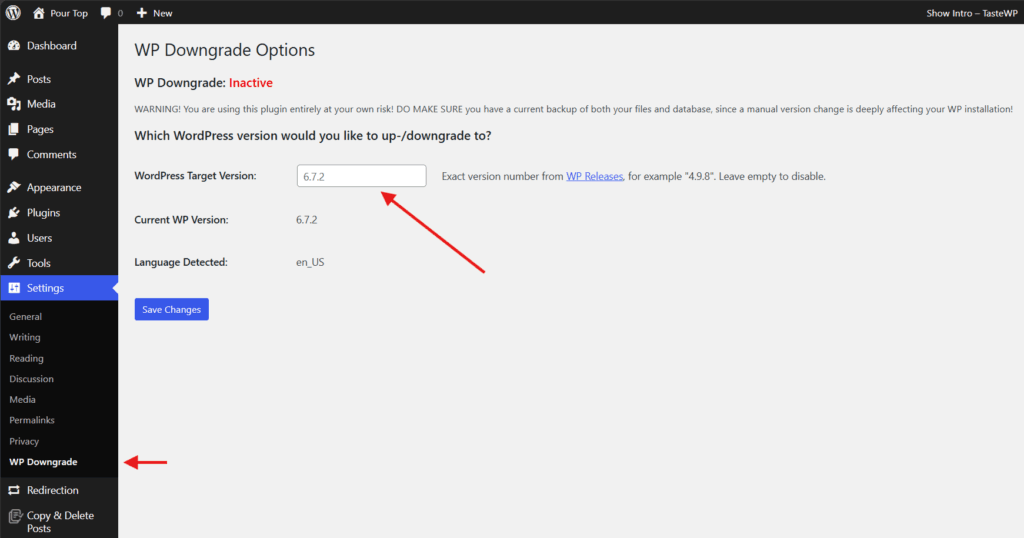This screenshot has width=1024, height=538.
Task: Click the Comments bubble icon in sidebar
Action: point(14,155)
